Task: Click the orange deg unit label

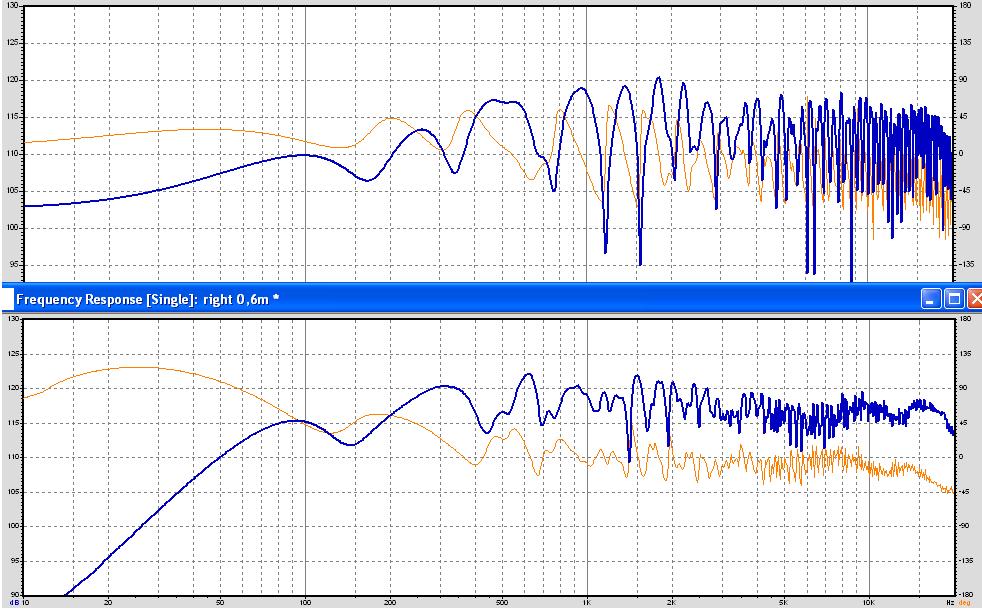Action: click(965, 603)
